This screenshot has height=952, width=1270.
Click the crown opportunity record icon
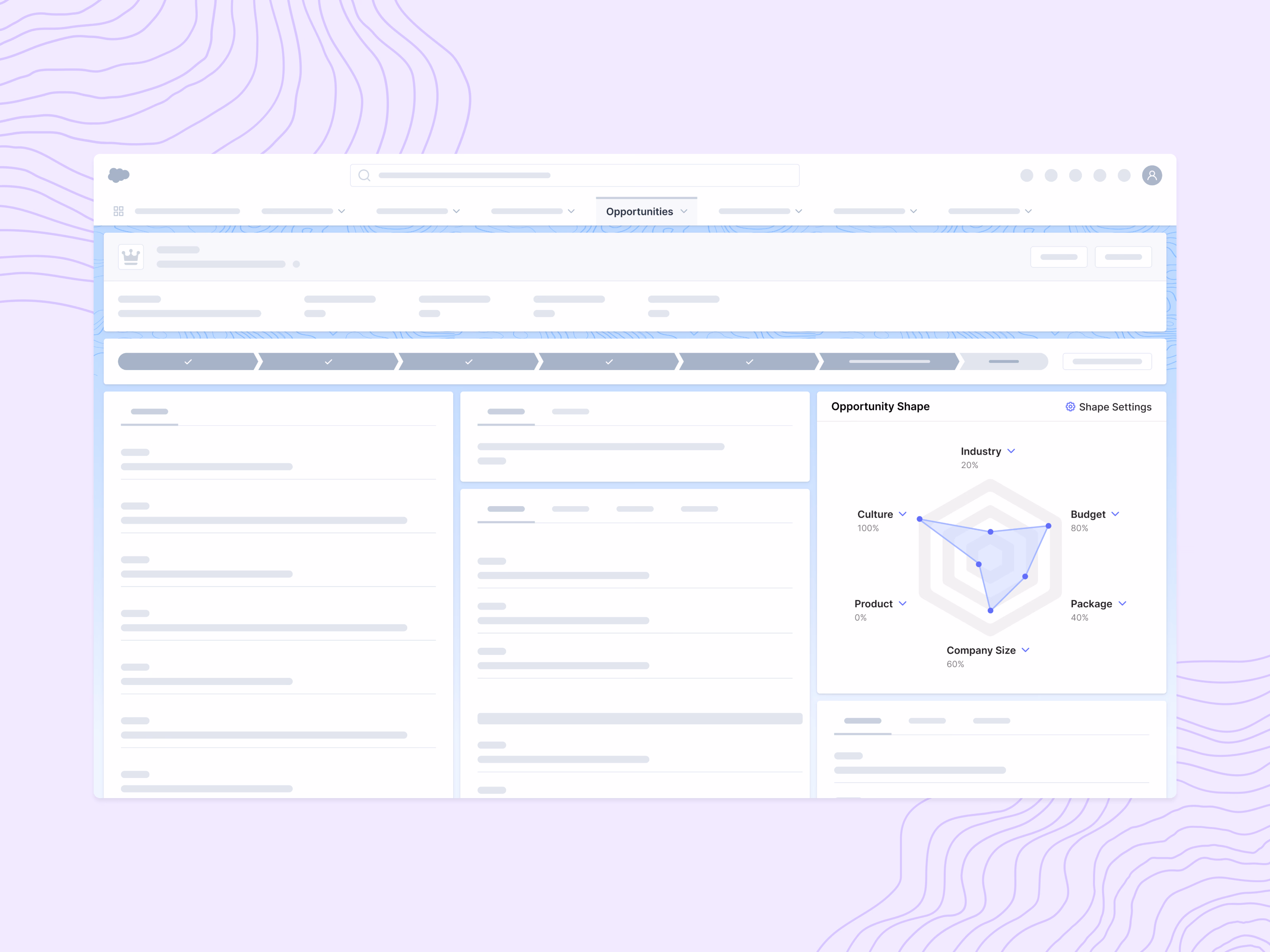point(131,257)
